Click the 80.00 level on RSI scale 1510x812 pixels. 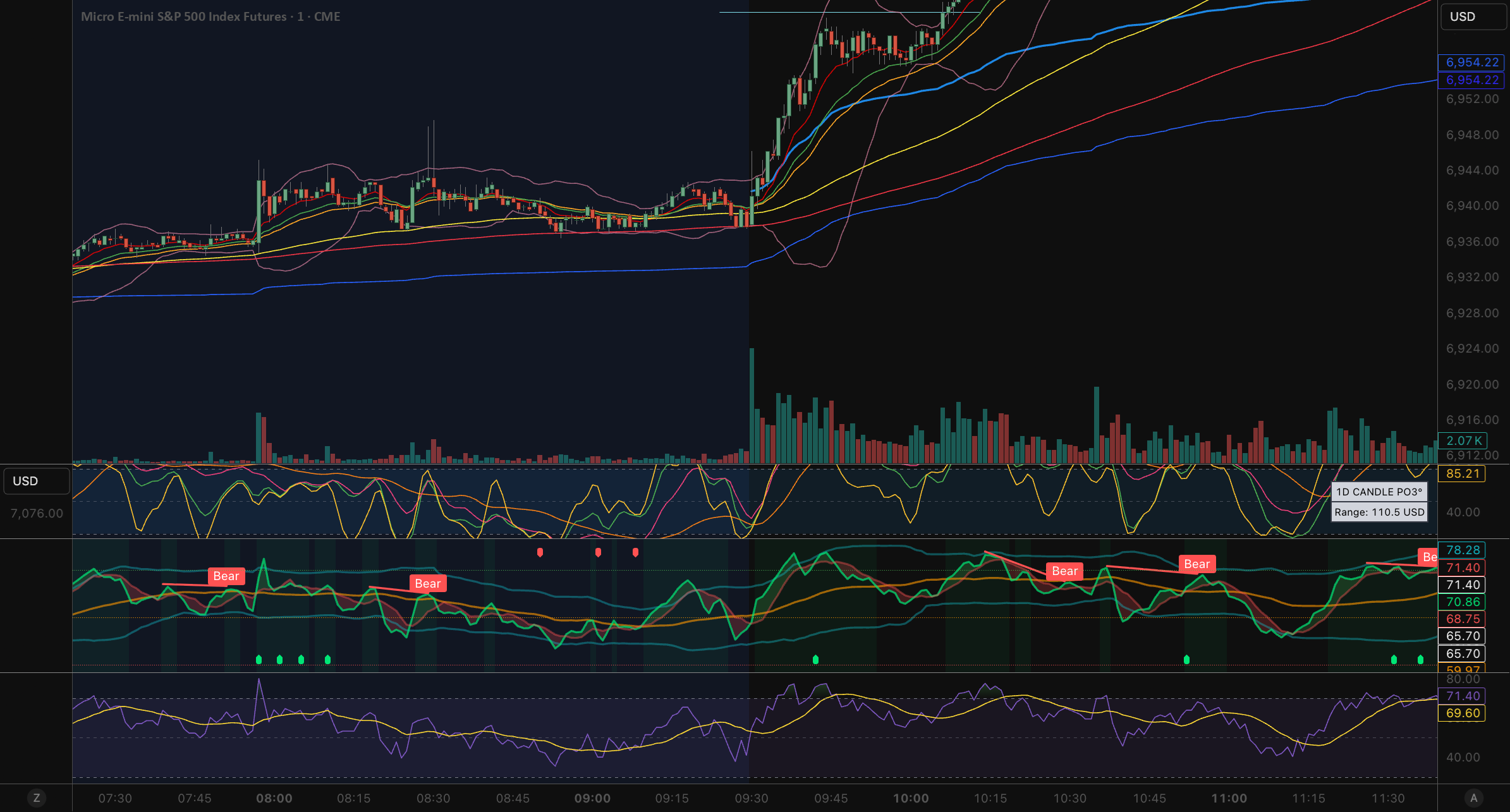click(x=1463, y=679)
